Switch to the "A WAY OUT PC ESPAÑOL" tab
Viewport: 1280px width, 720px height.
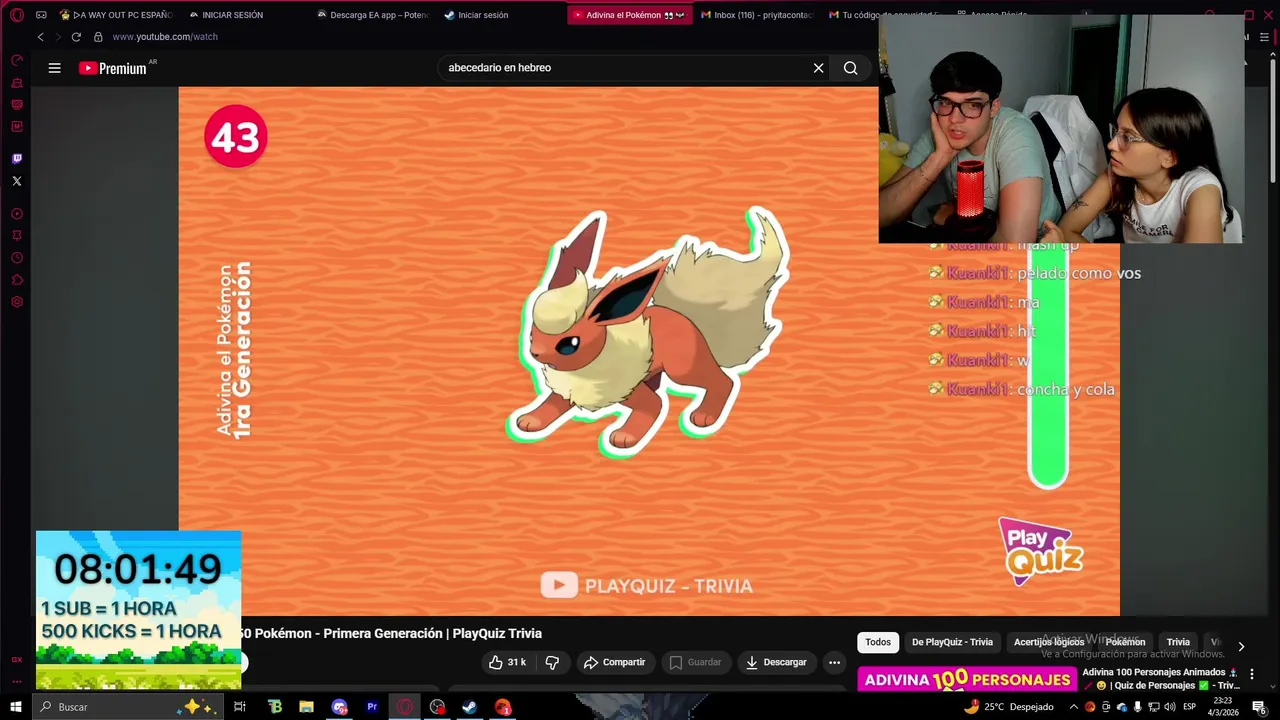(117, 15)
